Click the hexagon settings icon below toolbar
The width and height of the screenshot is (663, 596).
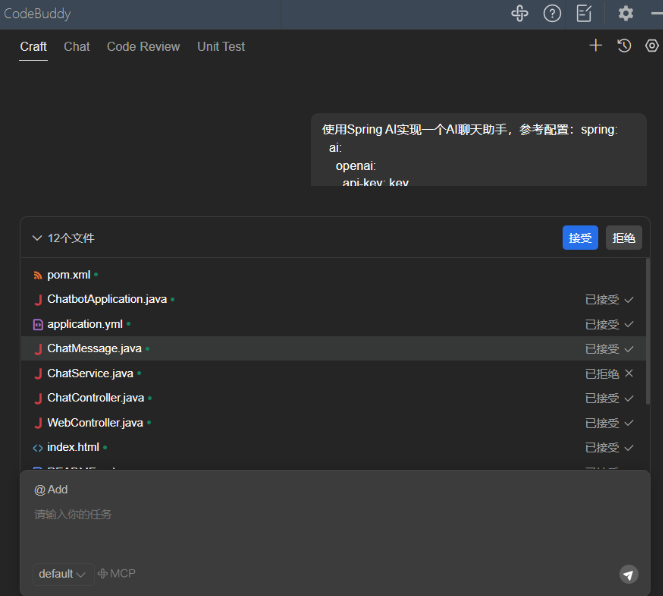(652, 46)
